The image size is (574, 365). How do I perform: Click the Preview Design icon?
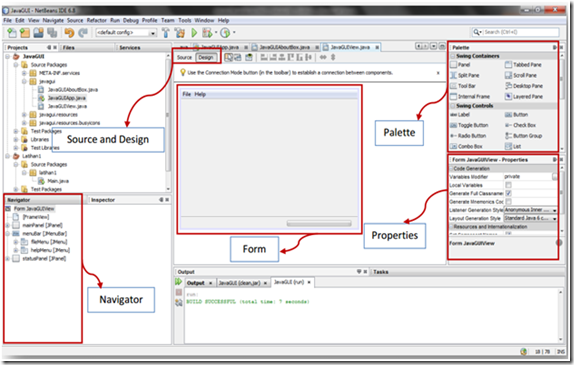[249, 57]
